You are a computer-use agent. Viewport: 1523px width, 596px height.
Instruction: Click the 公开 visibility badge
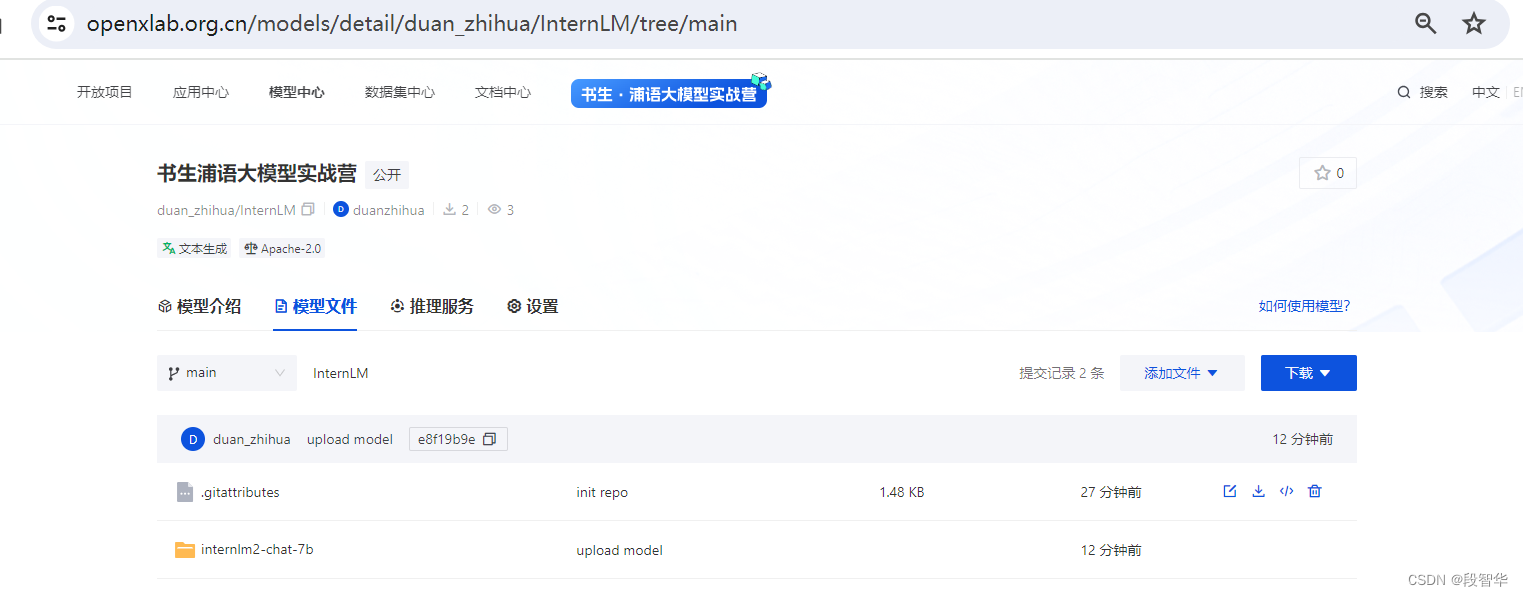[387, 174]
